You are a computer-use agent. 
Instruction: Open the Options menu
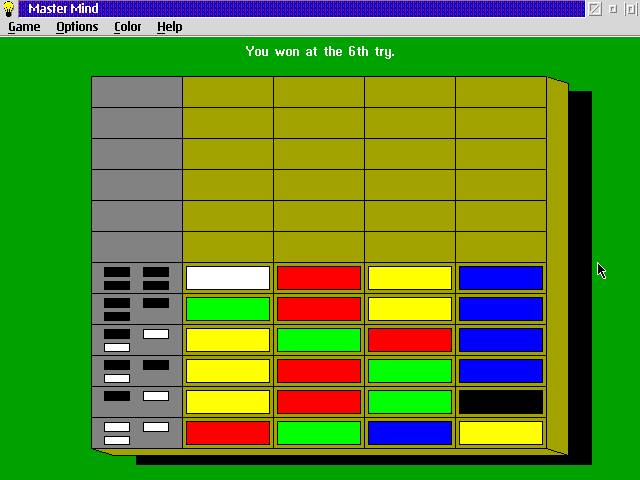77,27
